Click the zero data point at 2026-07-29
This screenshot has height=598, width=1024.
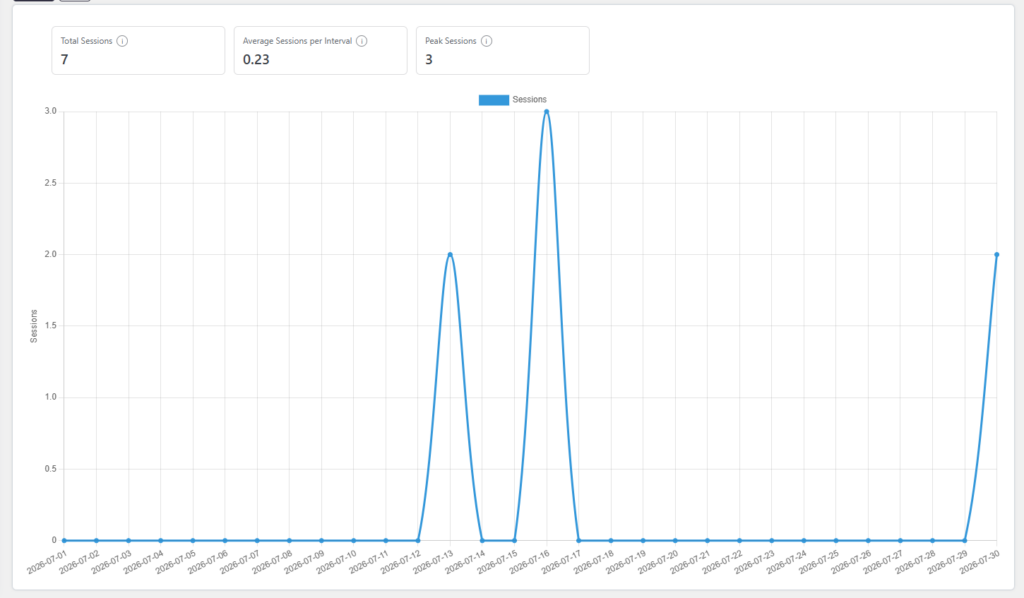click(965, 541)
